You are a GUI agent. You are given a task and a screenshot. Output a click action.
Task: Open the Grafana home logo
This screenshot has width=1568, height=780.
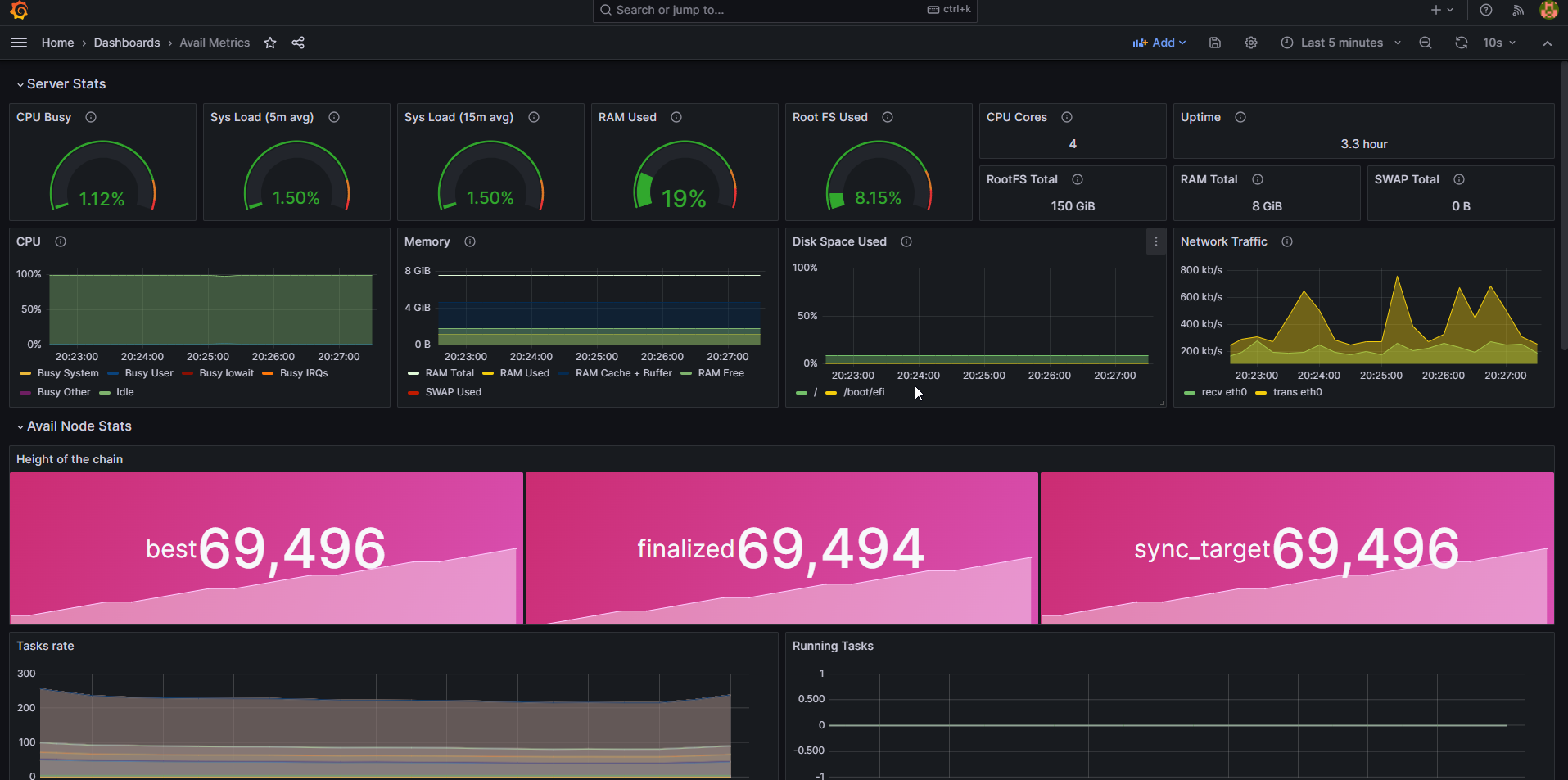pos(19,10)
